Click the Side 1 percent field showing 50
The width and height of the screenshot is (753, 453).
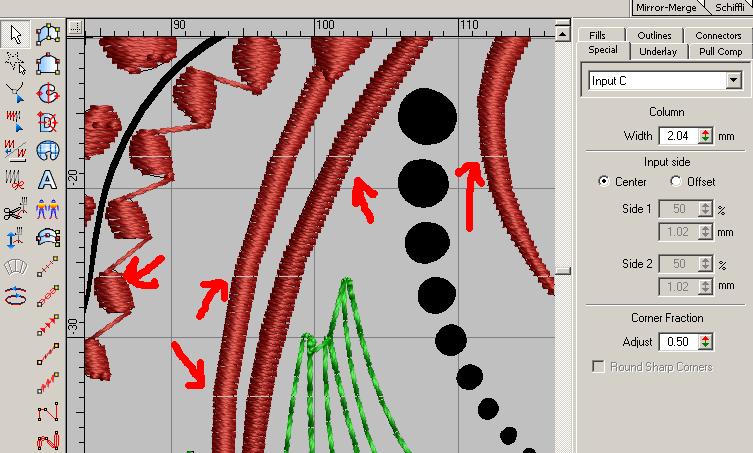(x=679, y=209)
